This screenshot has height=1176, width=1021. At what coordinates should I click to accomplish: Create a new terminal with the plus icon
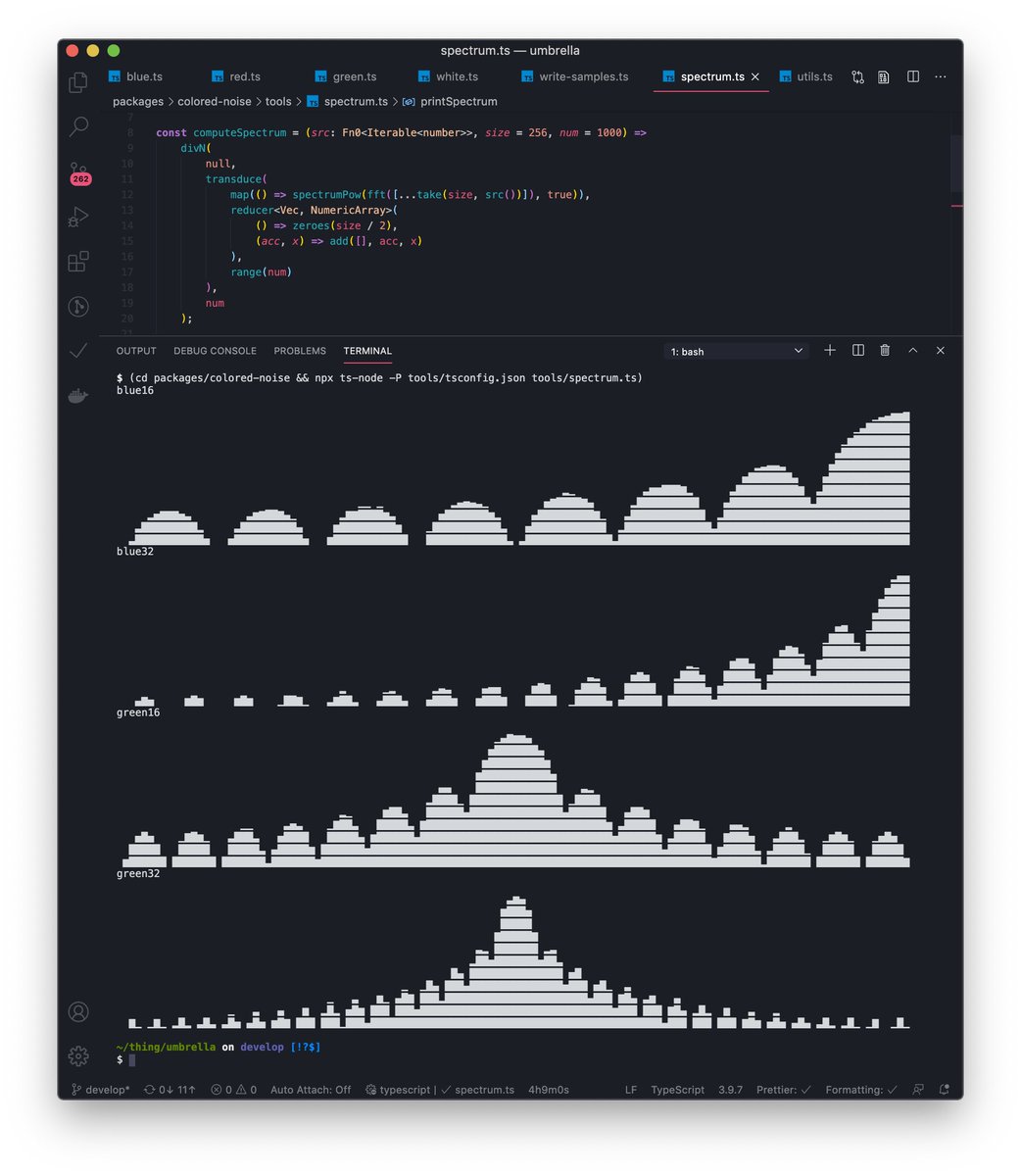click(829, 350)
